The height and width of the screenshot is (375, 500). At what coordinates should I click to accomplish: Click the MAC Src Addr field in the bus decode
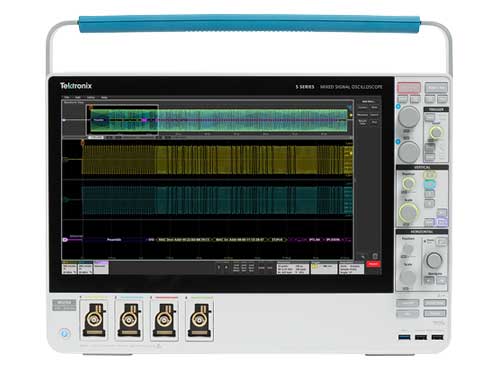pyautogui.click(x=241, y=239)
